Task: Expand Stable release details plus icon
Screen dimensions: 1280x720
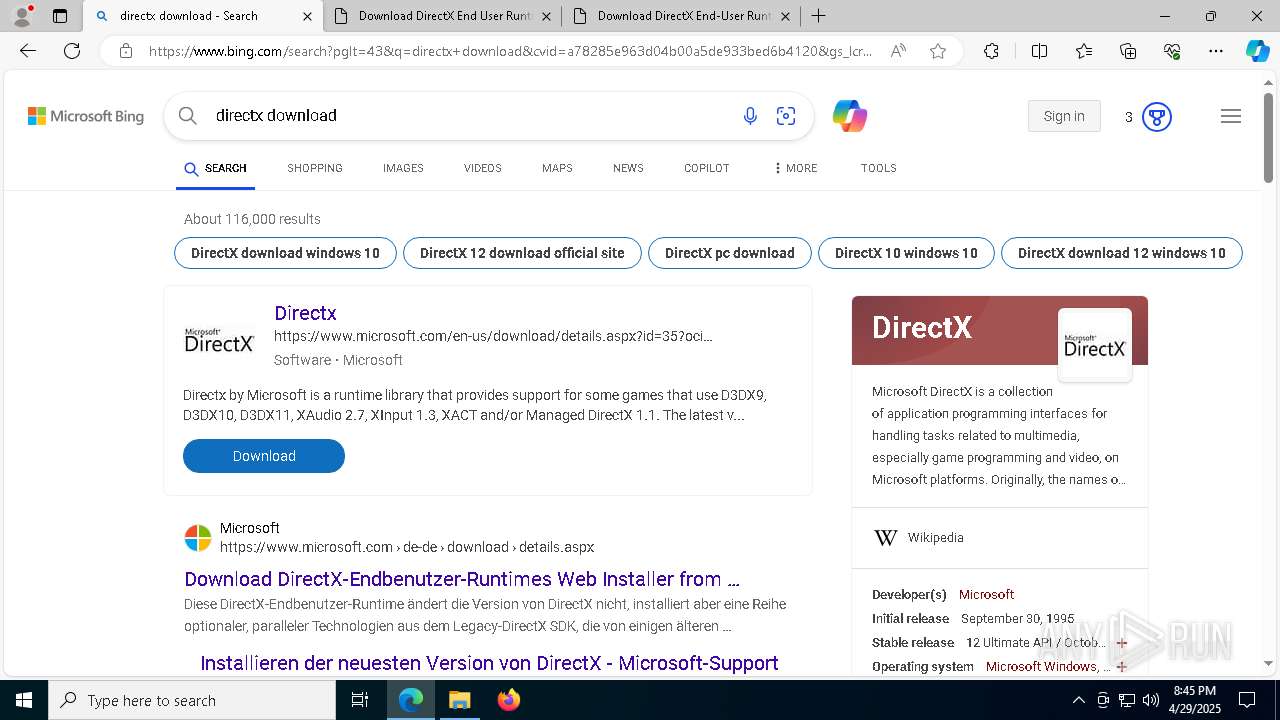Action: [1121, 643]
